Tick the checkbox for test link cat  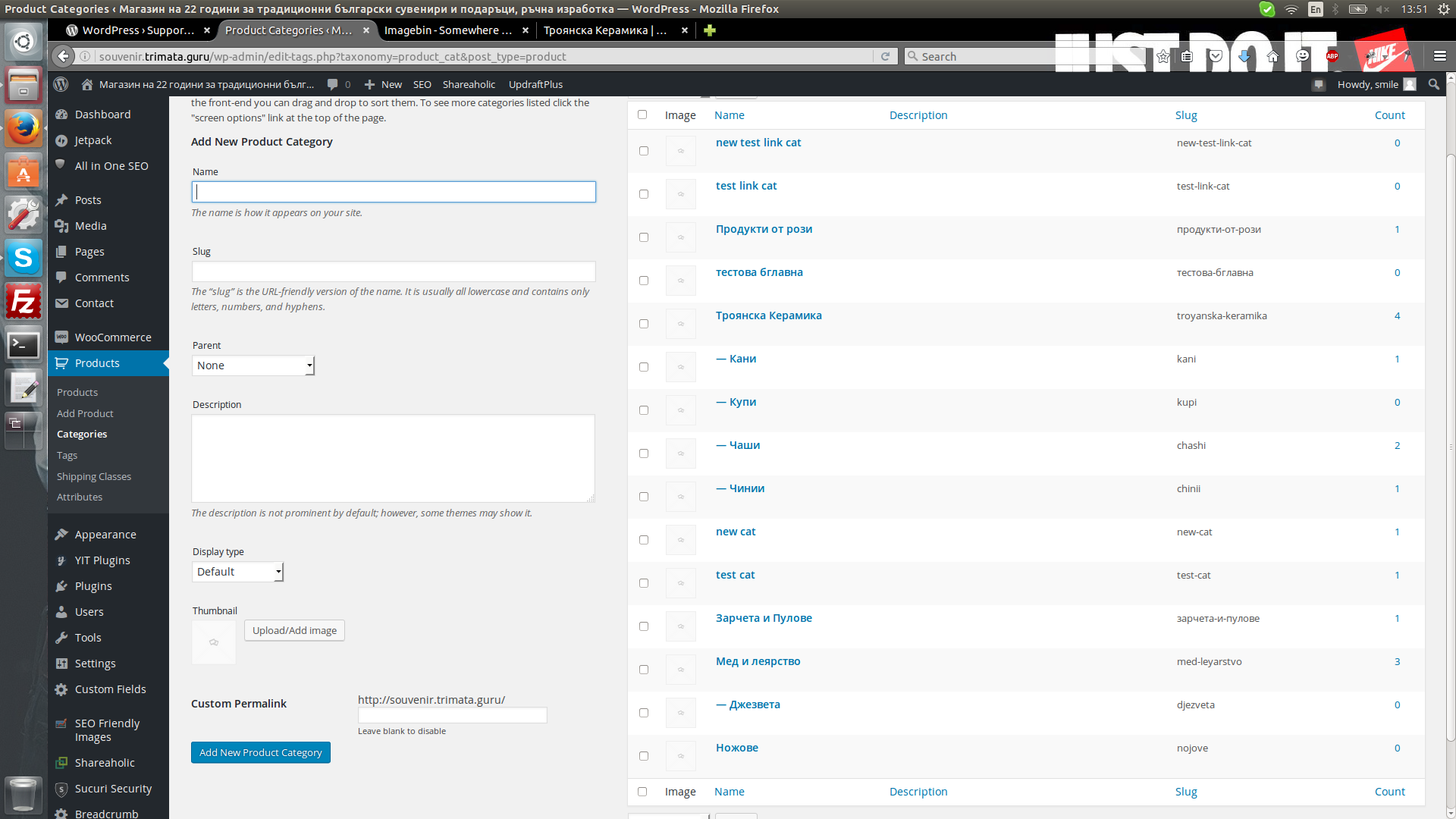(644, 194)
